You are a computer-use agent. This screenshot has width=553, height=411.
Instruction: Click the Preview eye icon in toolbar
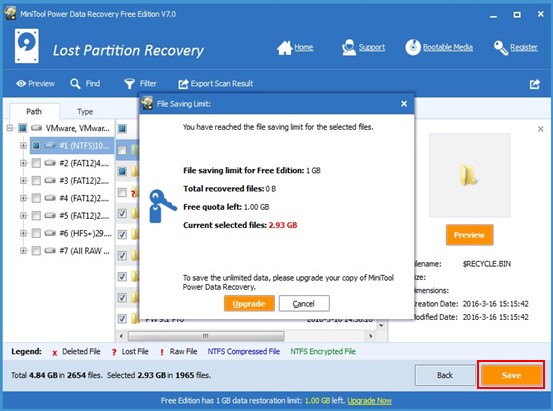(21, 84)
